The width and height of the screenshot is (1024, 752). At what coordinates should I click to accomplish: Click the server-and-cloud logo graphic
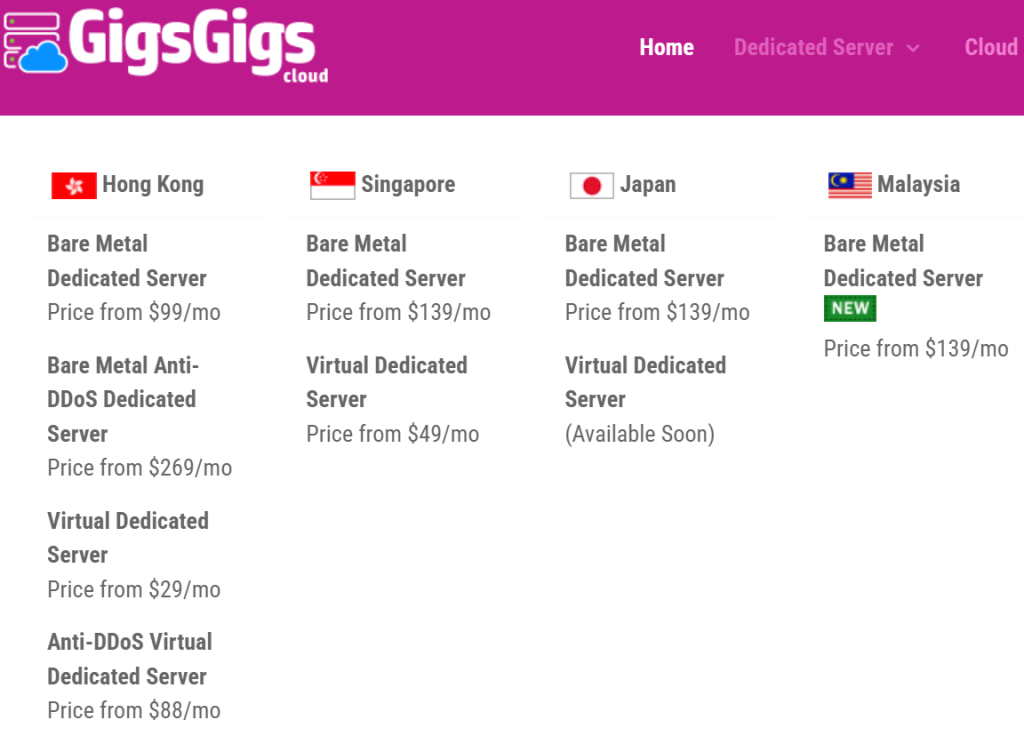point(35,43)
